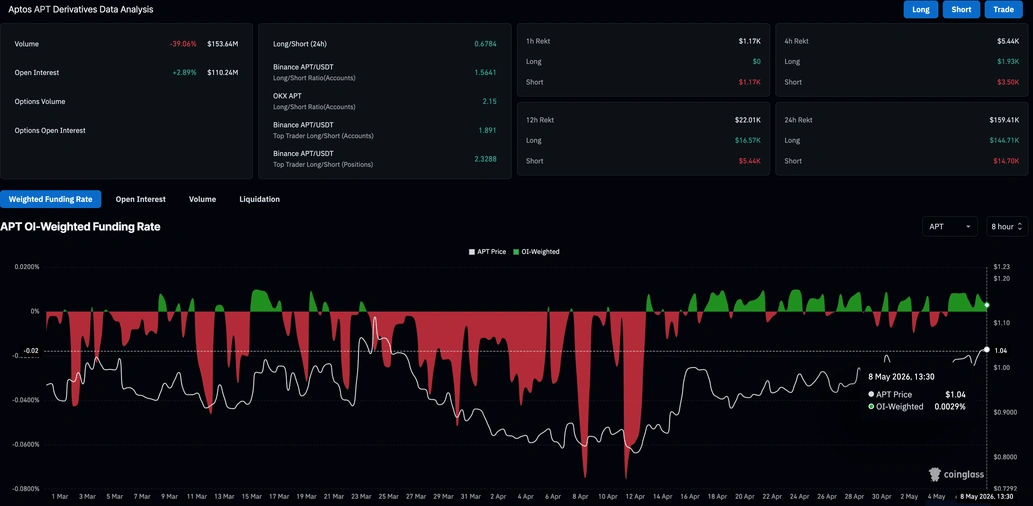Switch to the Liquidation tab
This screenshot has height=506, width=1033.
[260, 199]
